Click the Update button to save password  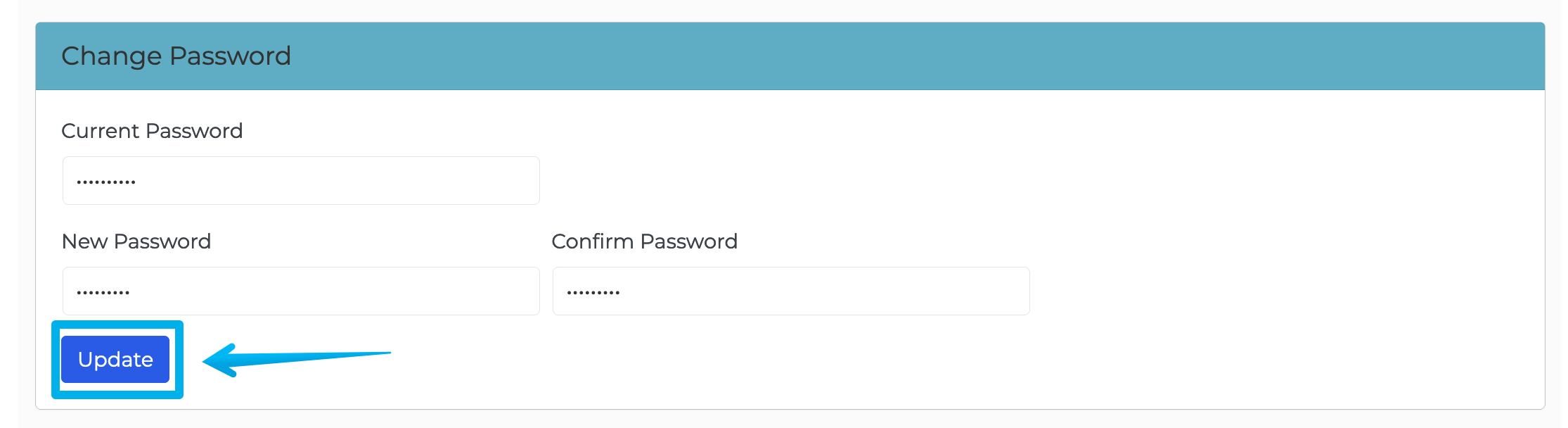[115, 359]
